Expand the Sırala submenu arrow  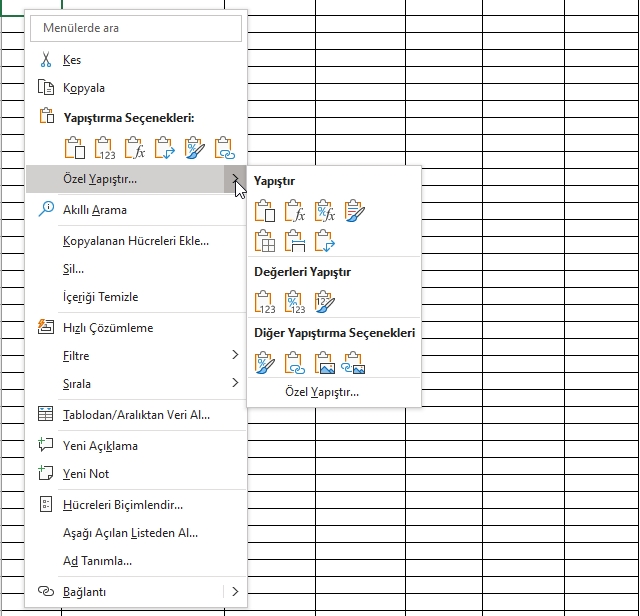click(235, 383)
